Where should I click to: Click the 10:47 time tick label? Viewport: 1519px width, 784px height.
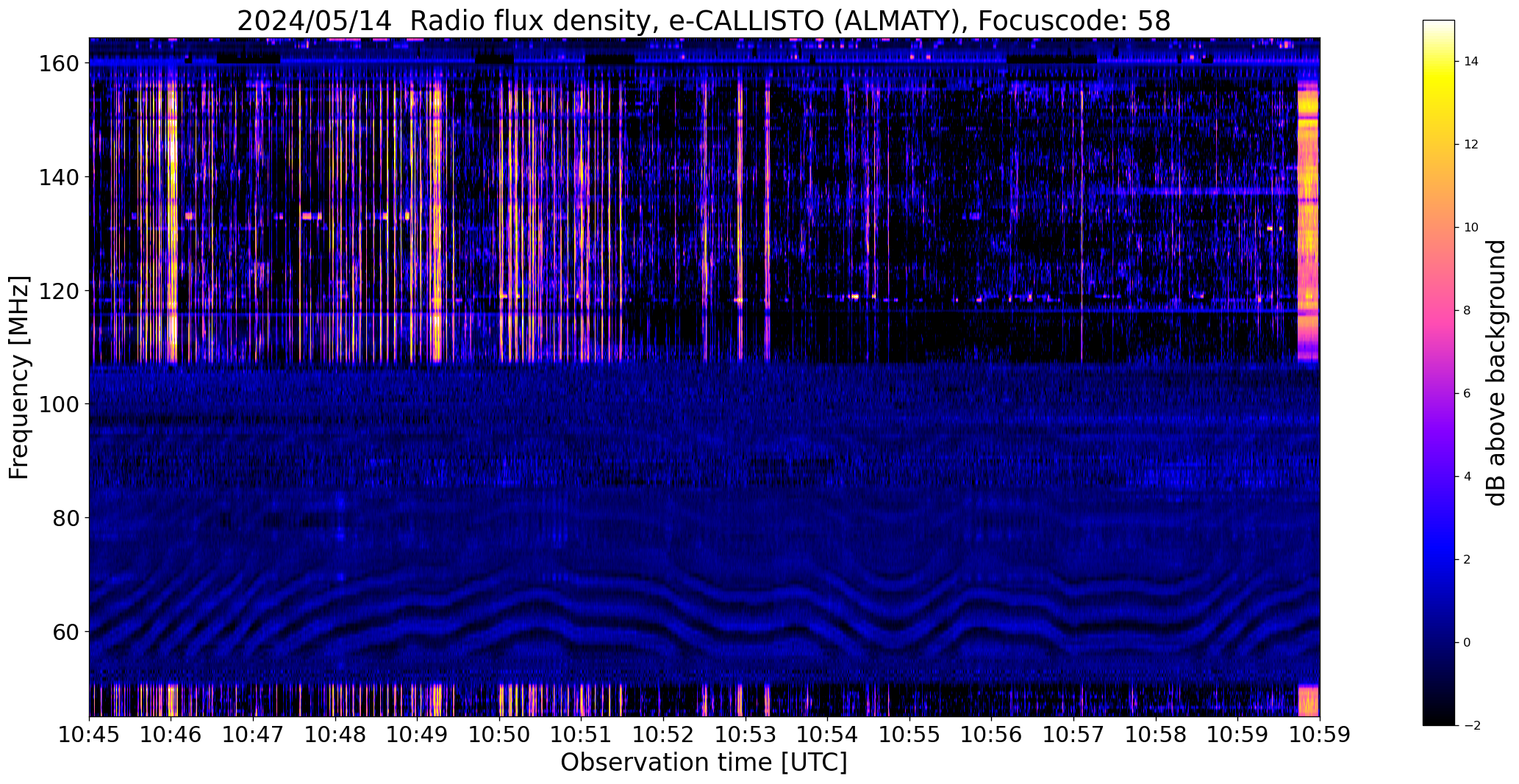click(254, 735)
